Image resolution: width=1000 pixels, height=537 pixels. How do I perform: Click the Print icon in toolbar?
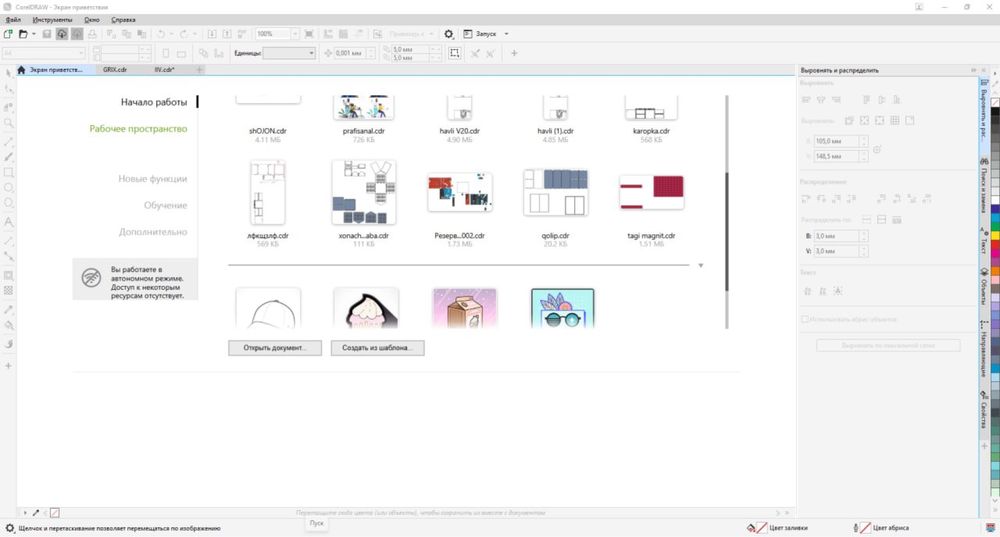click(x=92, y=34)
